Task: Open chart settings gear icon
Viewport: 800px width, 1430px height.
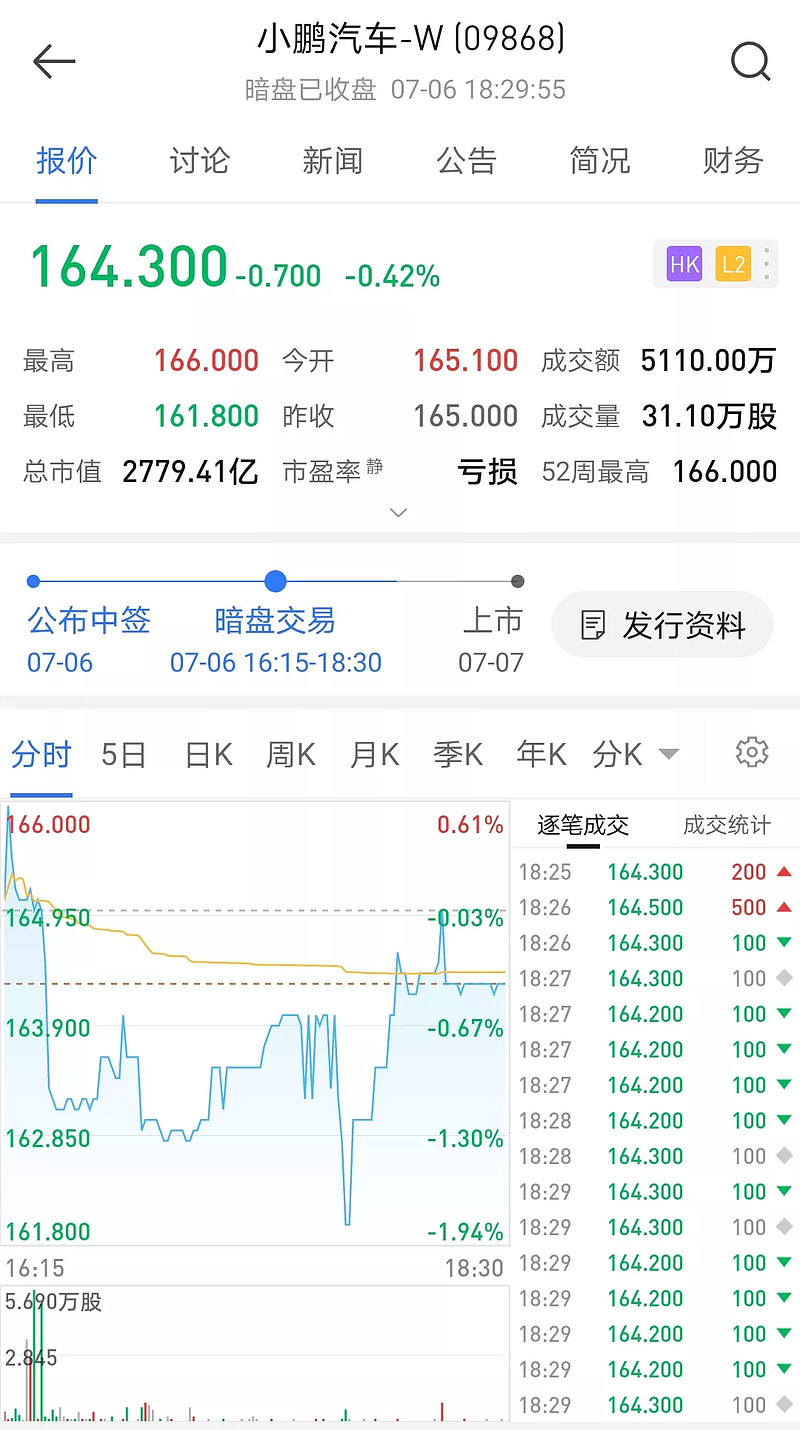Action: point(752,752)
